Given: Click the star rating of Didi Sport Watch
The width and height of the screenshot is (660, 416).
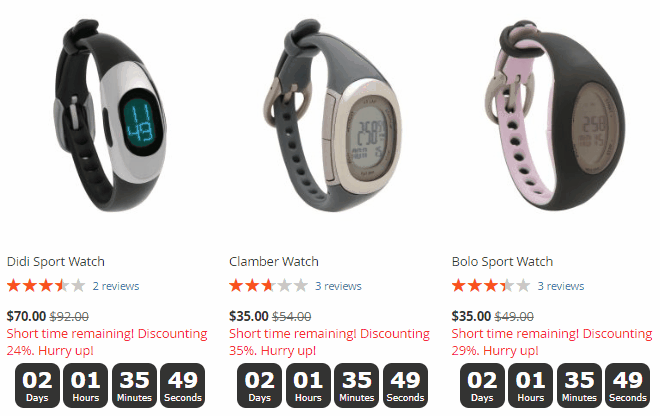Looking at the screenshot, I should [46, 285].
